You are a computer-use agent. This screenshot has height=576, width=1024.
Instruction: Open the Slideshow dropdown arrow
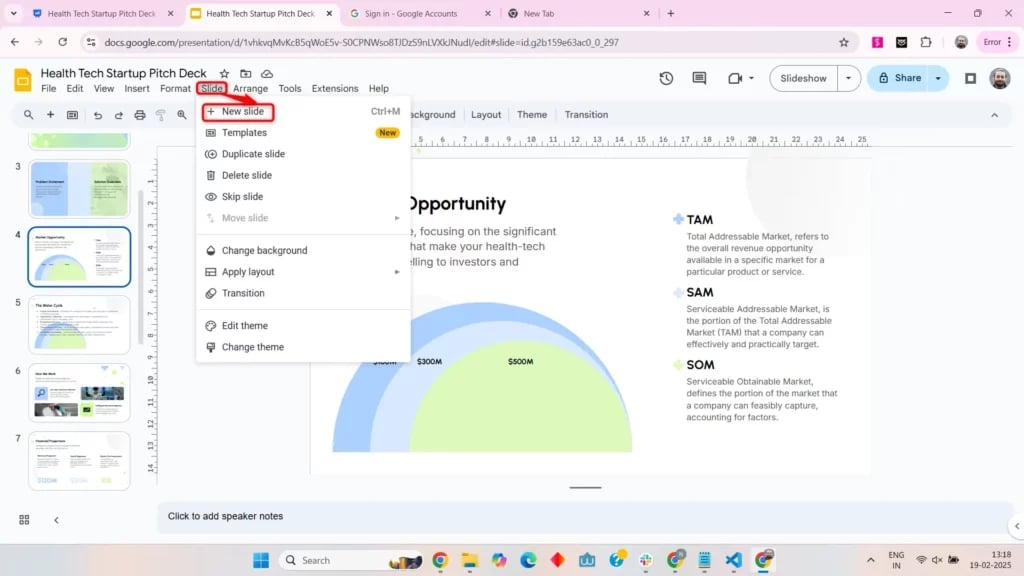pos(846,78)
